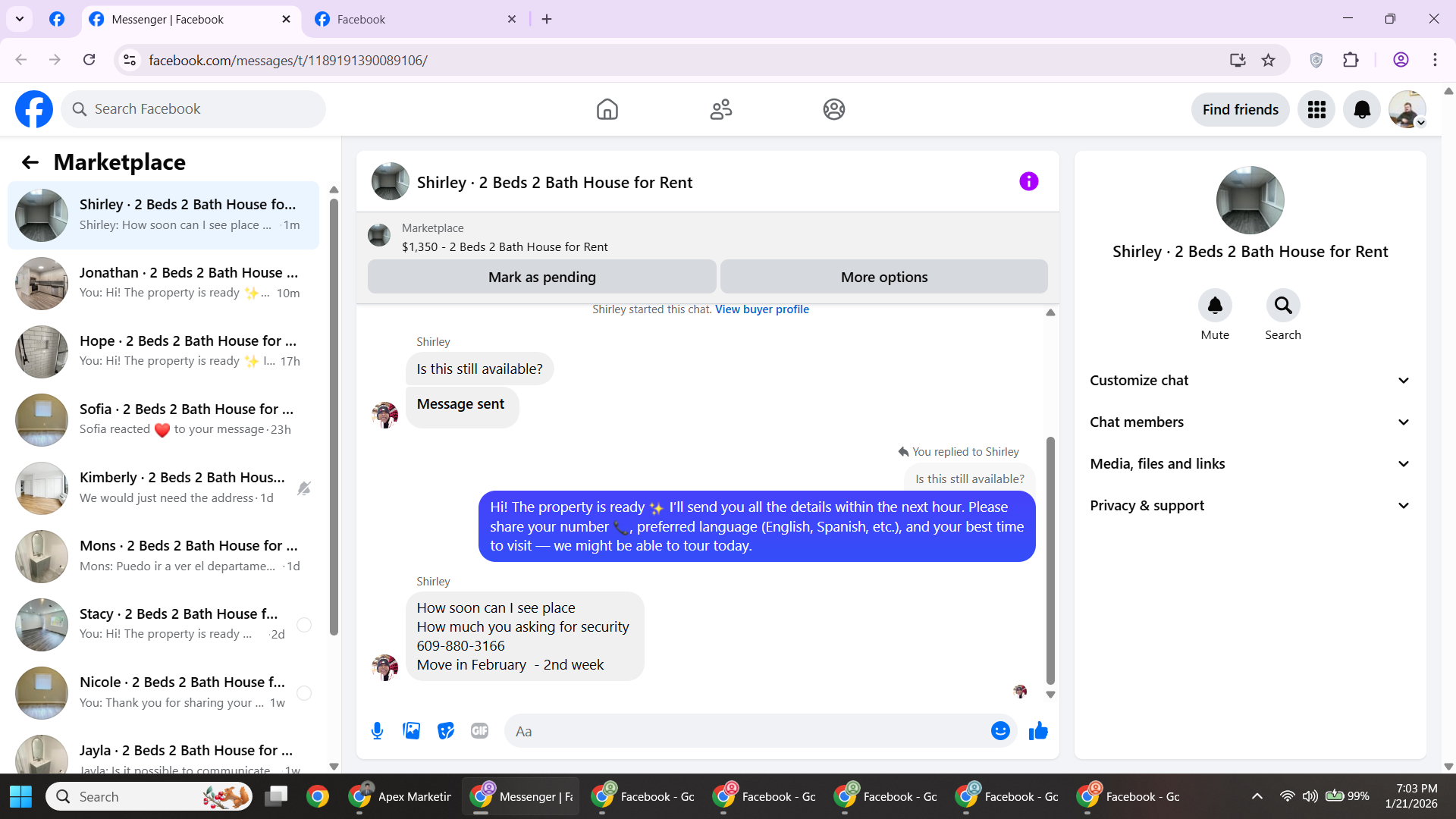This screenshot has height=819, width=1456.
Task: Select the Stacy conversation read-status circle
Action: coord(304,625)
